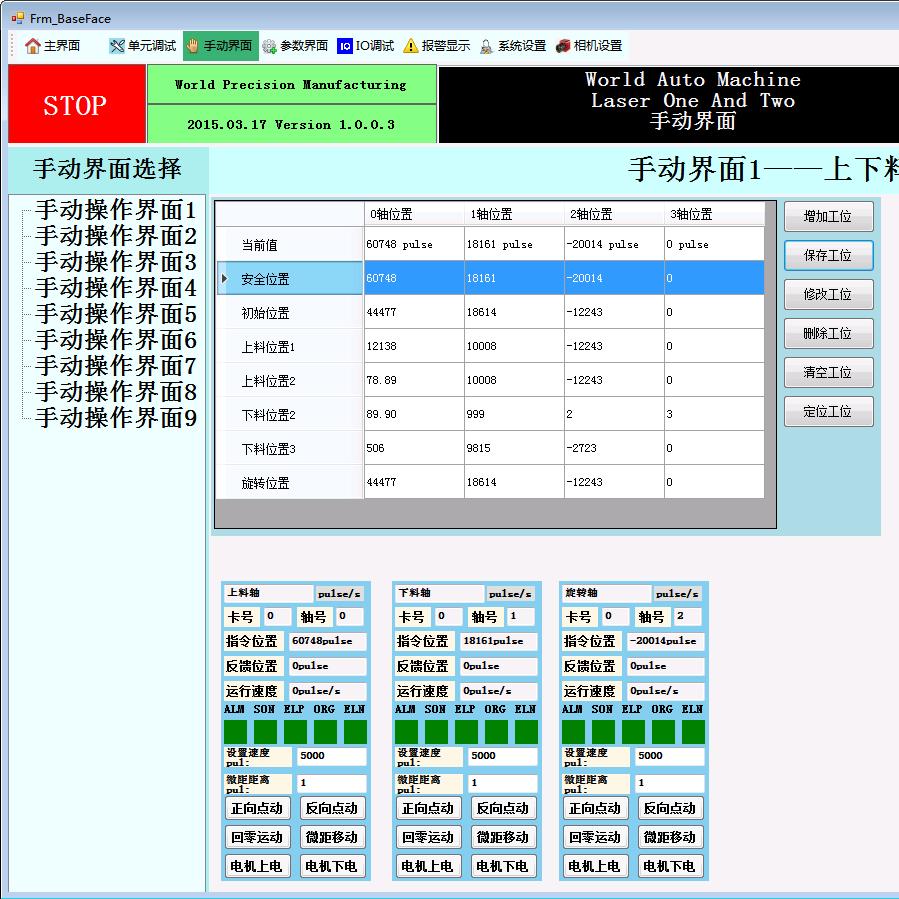Screen dimensions: 899x899
Task: Click 上料轴 正向点动 button
Action: (257, 808)
